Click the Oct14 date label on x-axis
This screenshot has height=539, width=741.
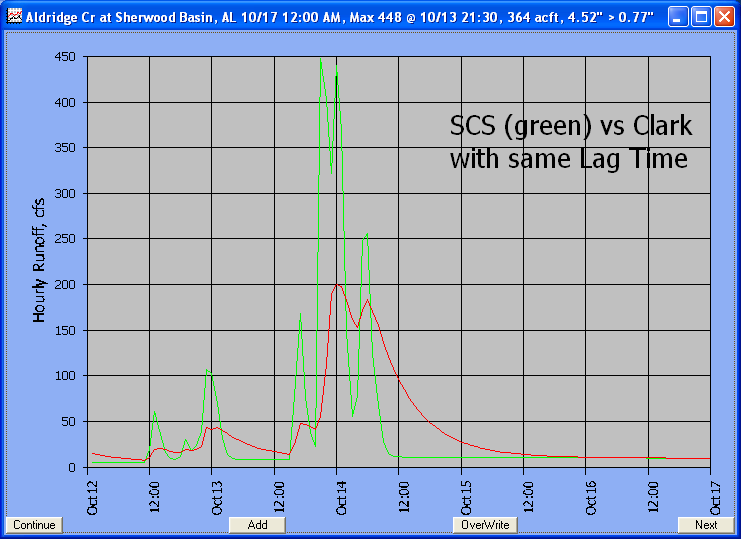337,493
